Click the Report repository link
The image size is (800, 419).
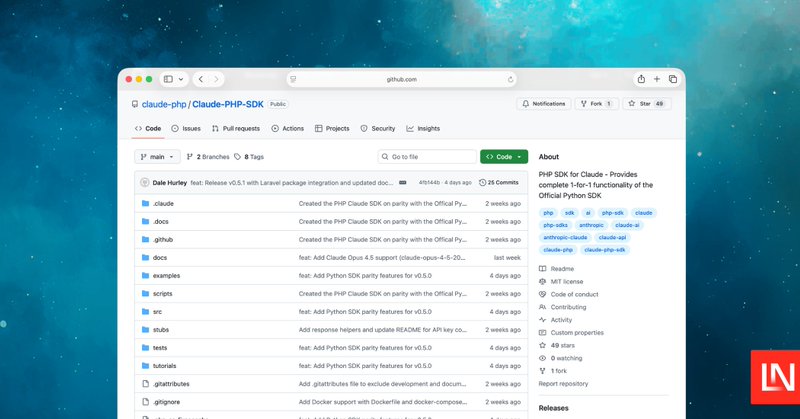[x=563, y=384]
